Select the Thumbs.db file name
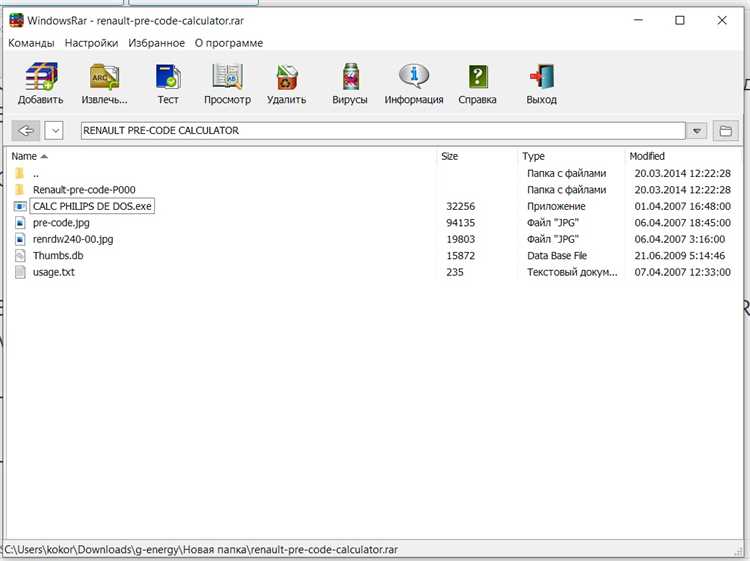This screenshot has width=750, height=561. pyautogui.click(x=58, y=255)
